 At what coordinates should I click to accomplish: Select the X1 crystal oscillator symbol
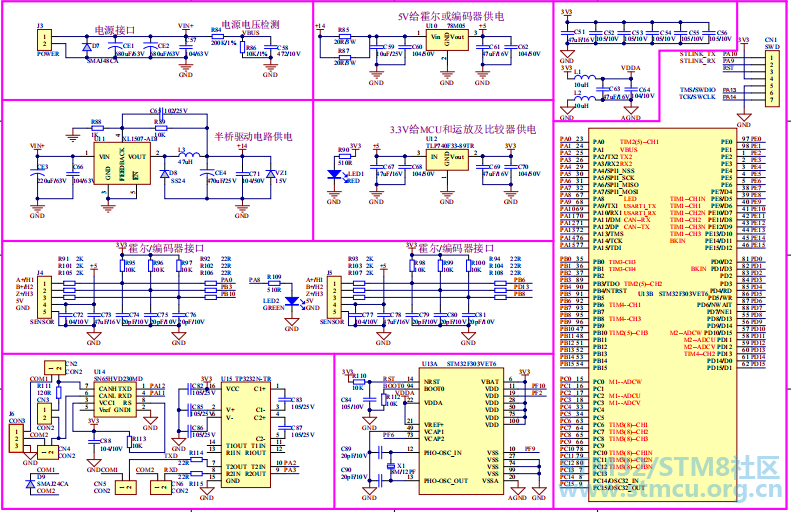coord(389,467)
